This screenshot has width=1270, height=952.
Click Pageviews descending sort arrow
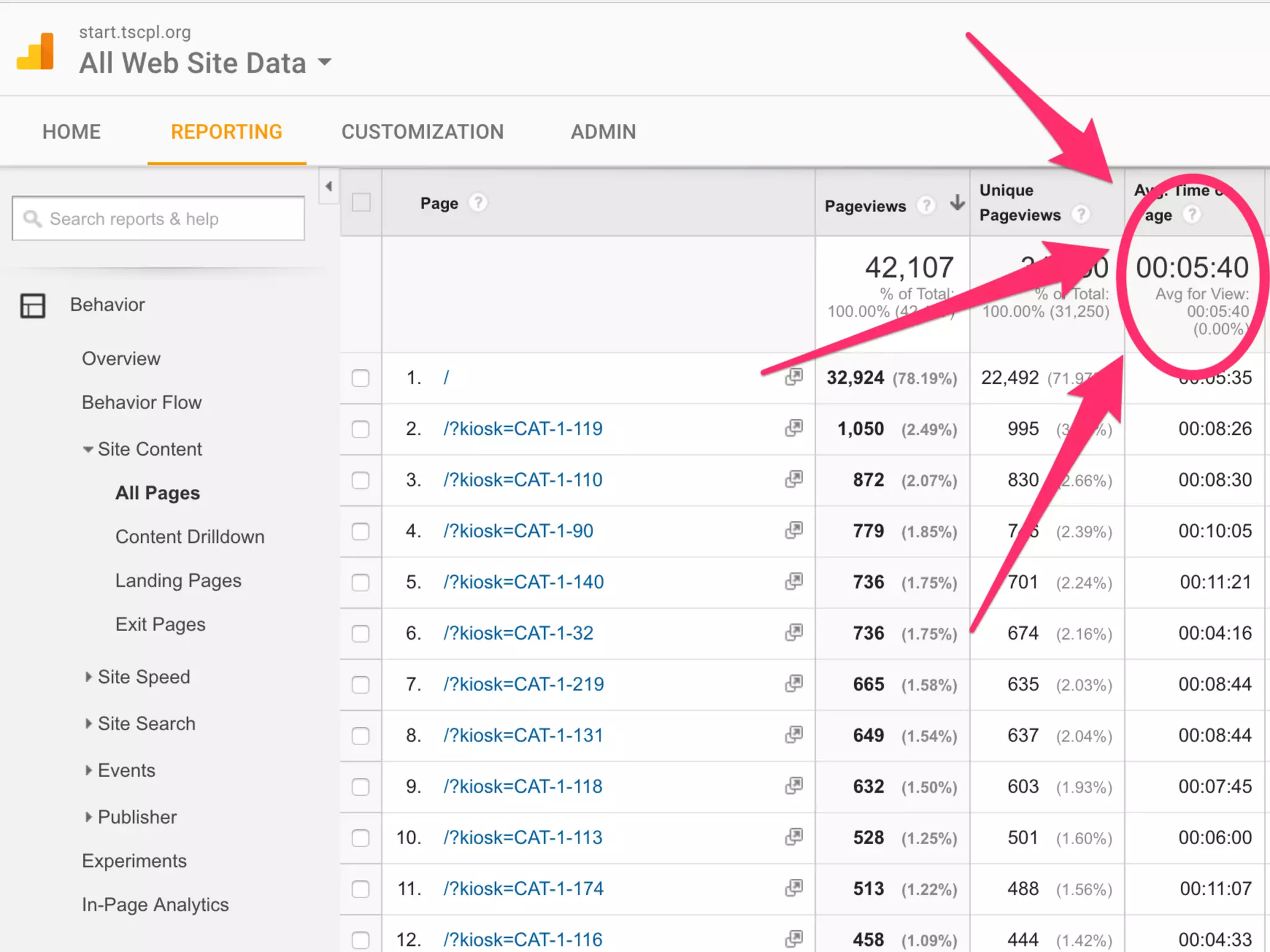[957, 203]
